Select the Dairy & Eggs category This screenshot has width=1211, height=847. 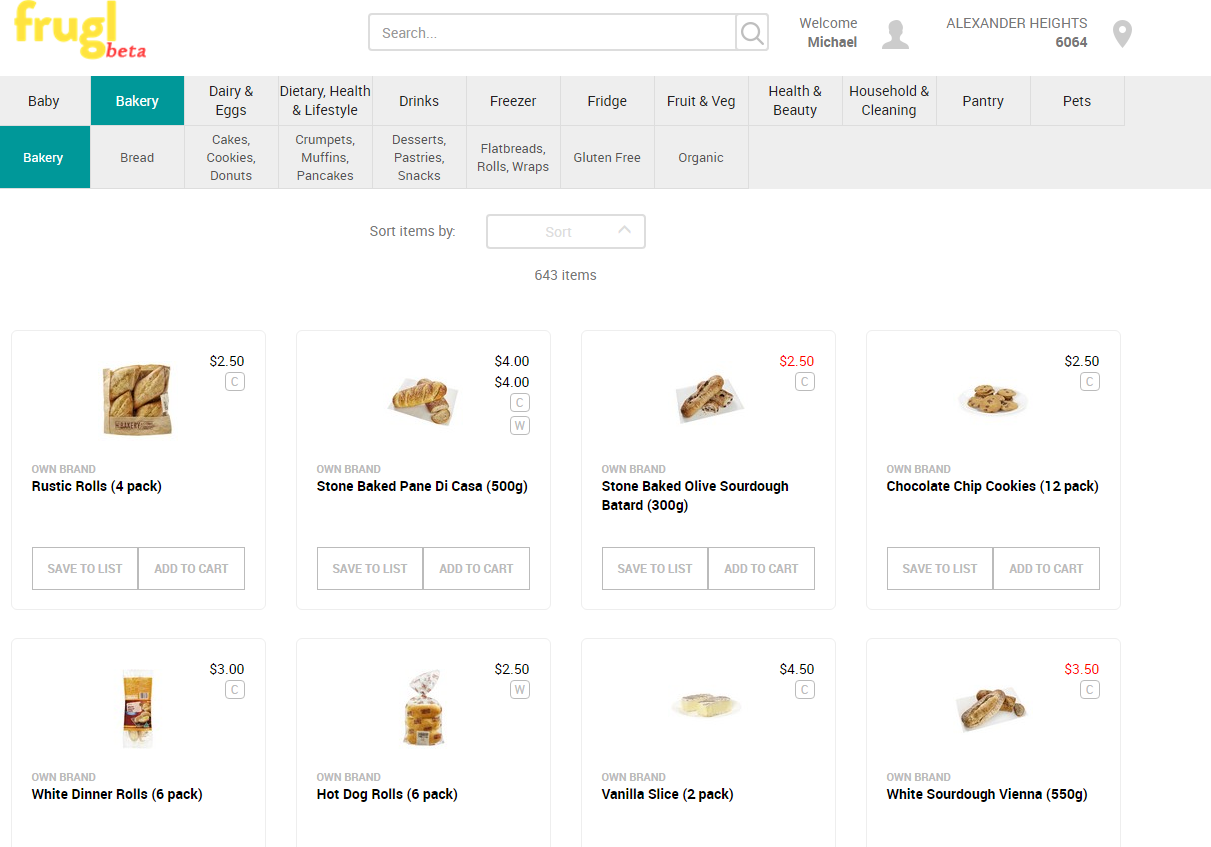231,101
